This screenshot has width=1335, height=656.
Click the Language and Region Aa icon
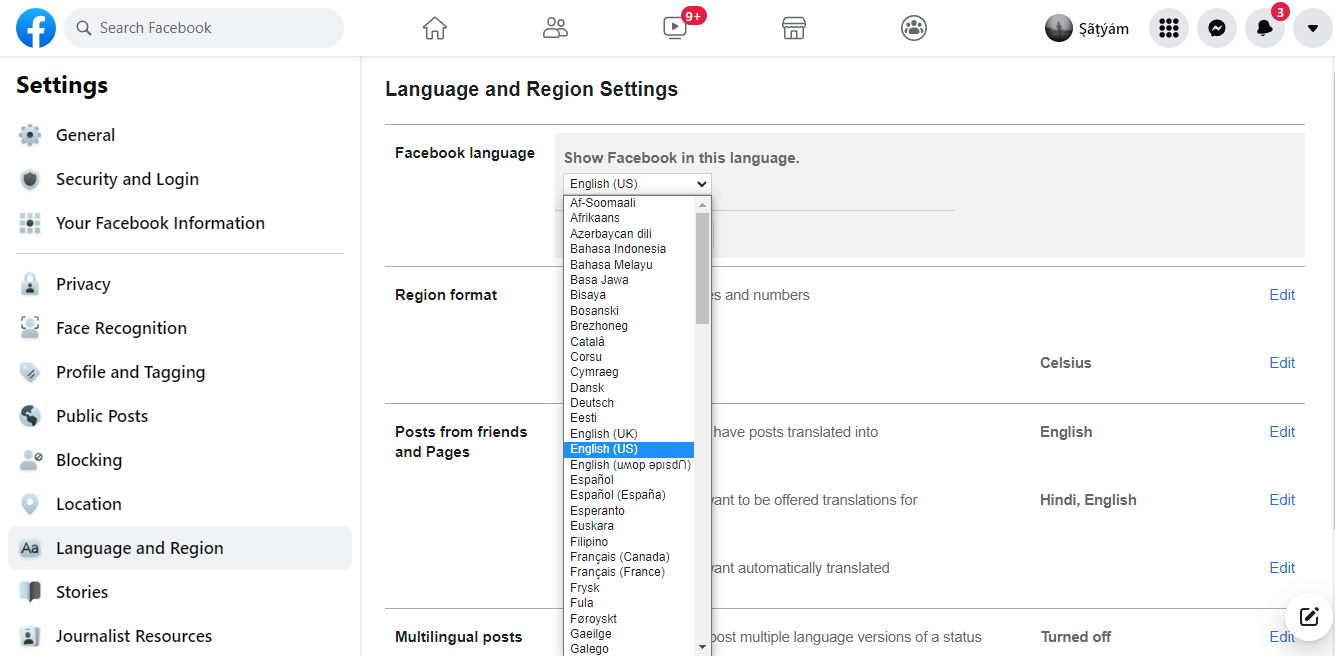(x=30, y=548)
